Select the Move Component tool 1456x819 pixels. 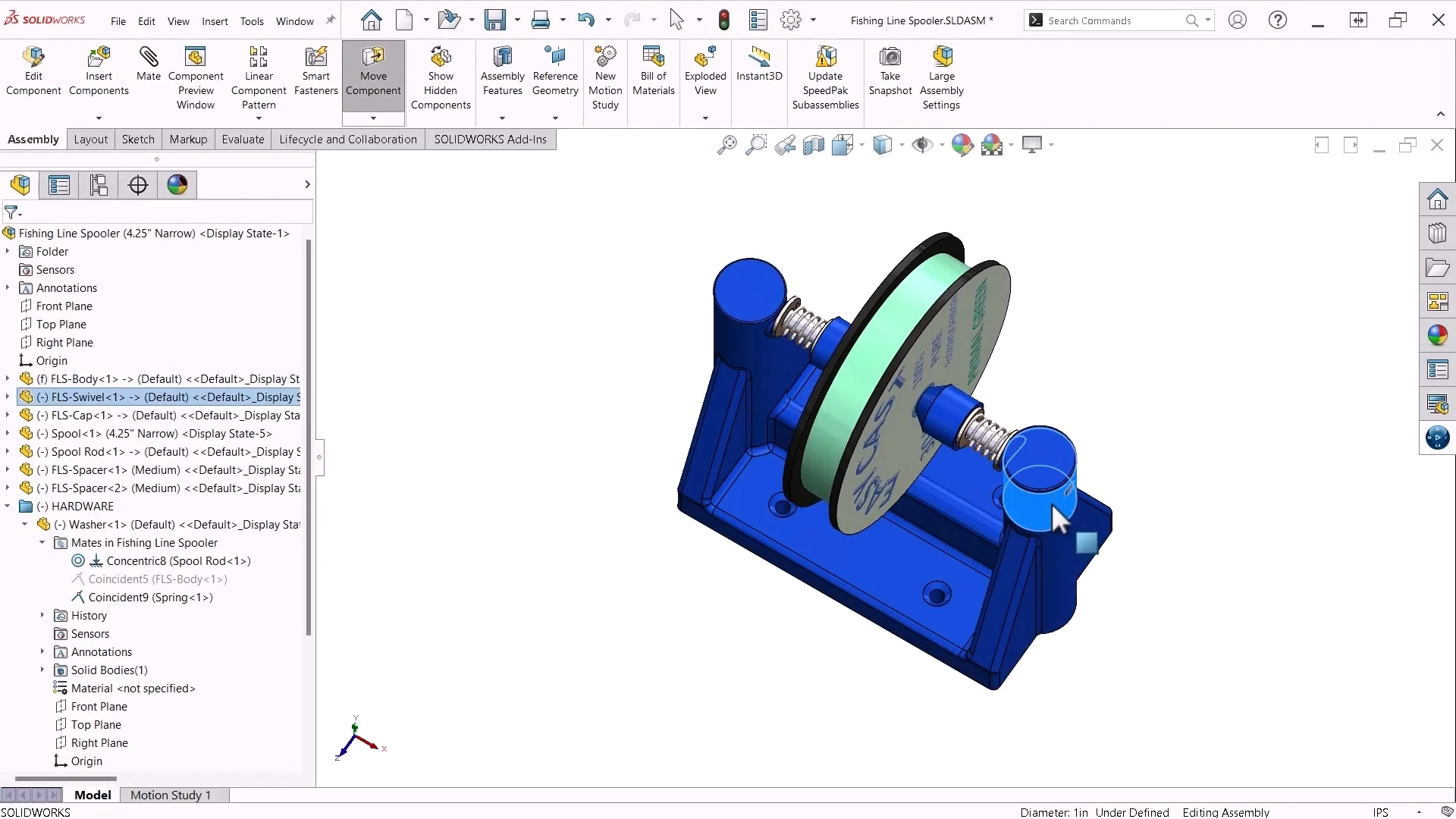[x=372, y=72]
